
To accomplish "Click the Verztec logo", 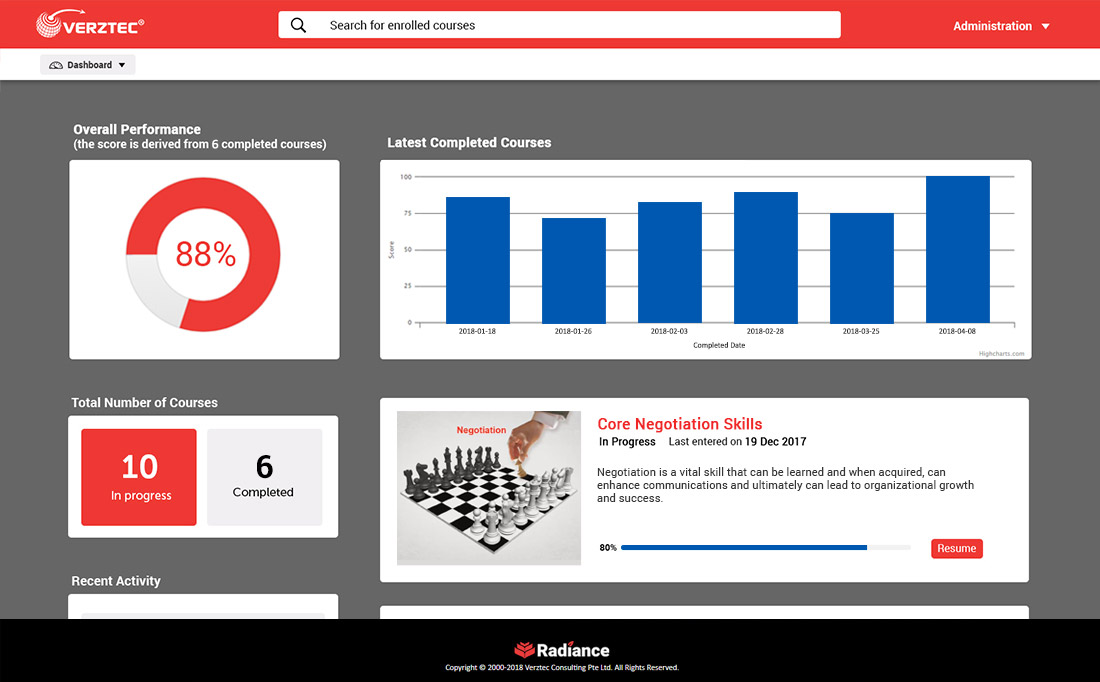I will click(90, 25).
